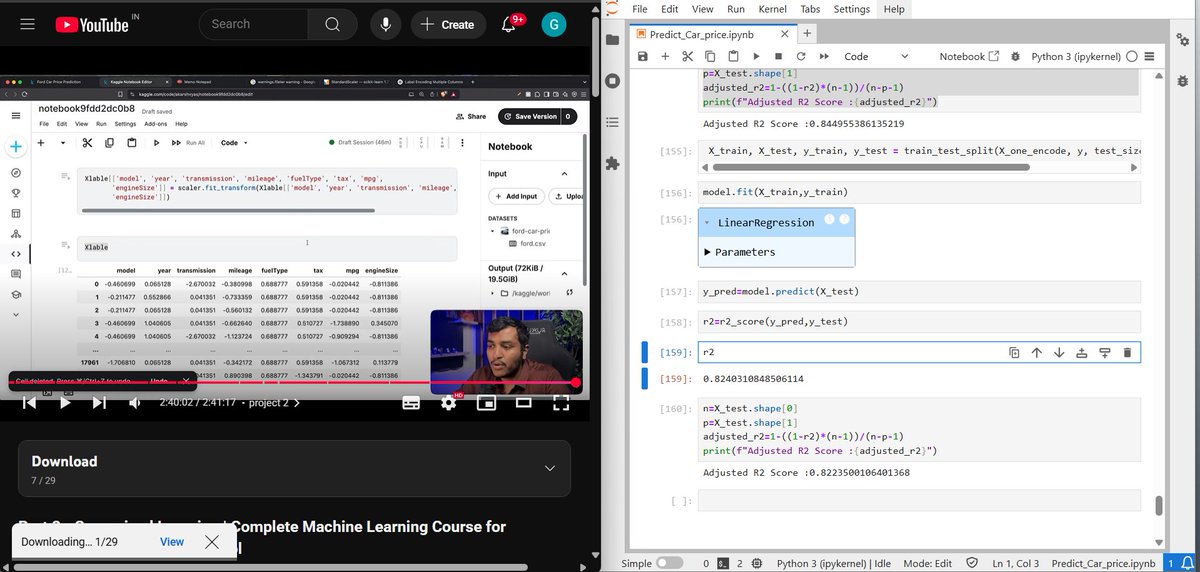Restart kernel and run all cells

pos(824,57)
